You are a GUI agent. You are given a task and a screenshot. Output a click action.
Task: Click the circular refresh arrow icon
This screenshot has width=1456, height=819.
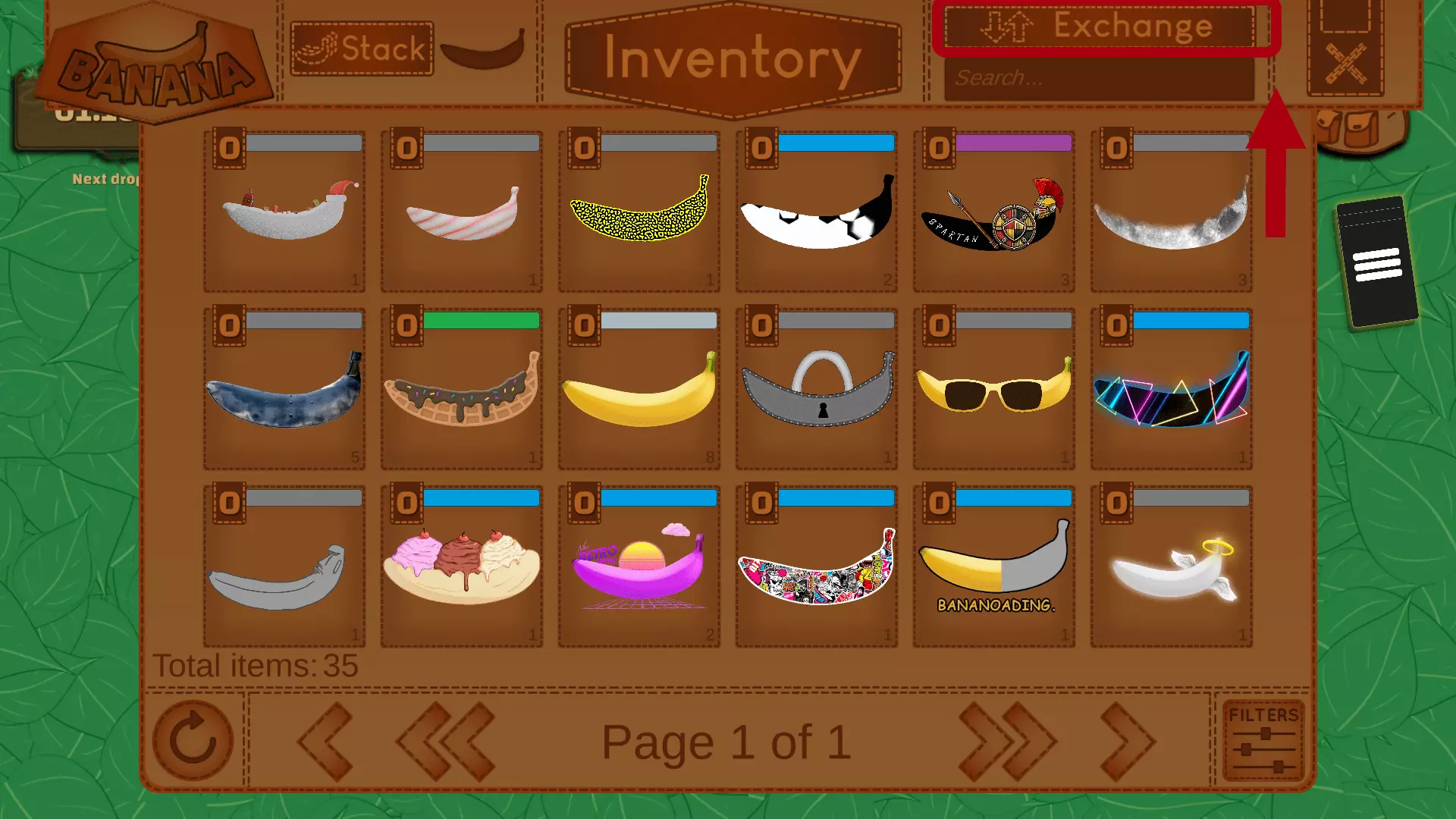point(193,741)
